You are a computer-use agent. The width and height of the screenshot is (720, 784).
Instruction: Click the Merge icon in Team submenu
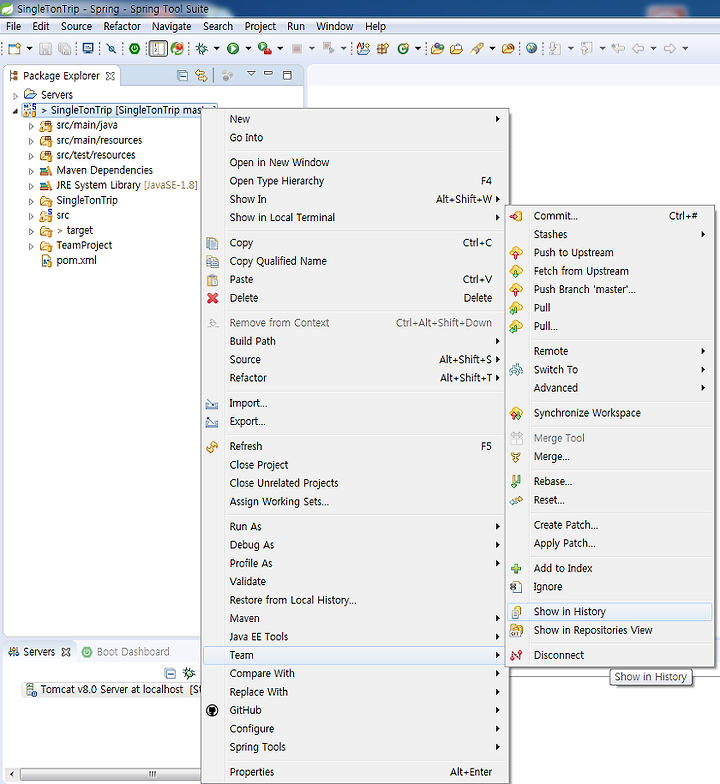point(516,456)
